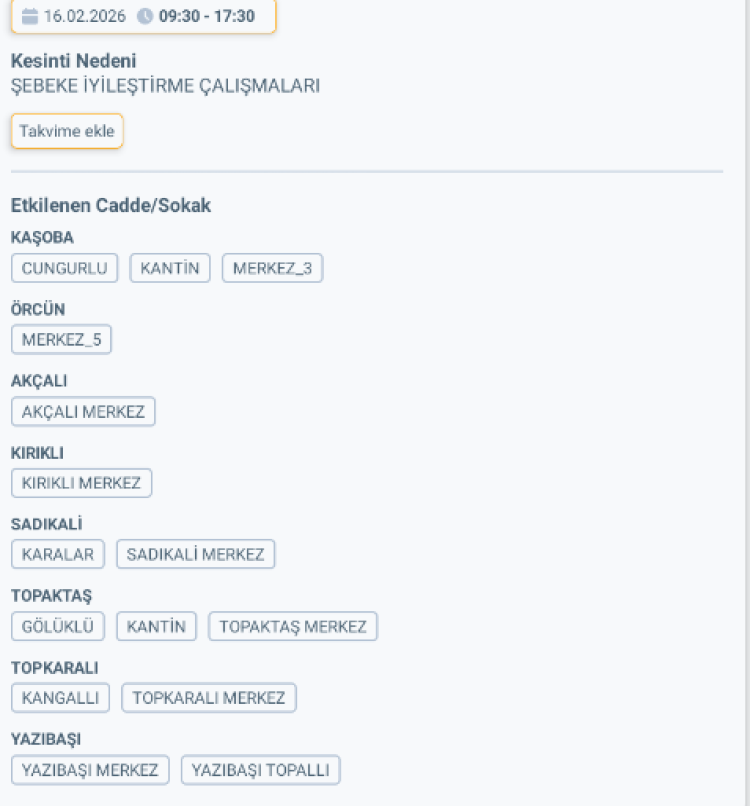Screen dimensions: 750x806
Task: Click the KANTİN tag under TOPAKTAŞ
Action: (157, 627)
